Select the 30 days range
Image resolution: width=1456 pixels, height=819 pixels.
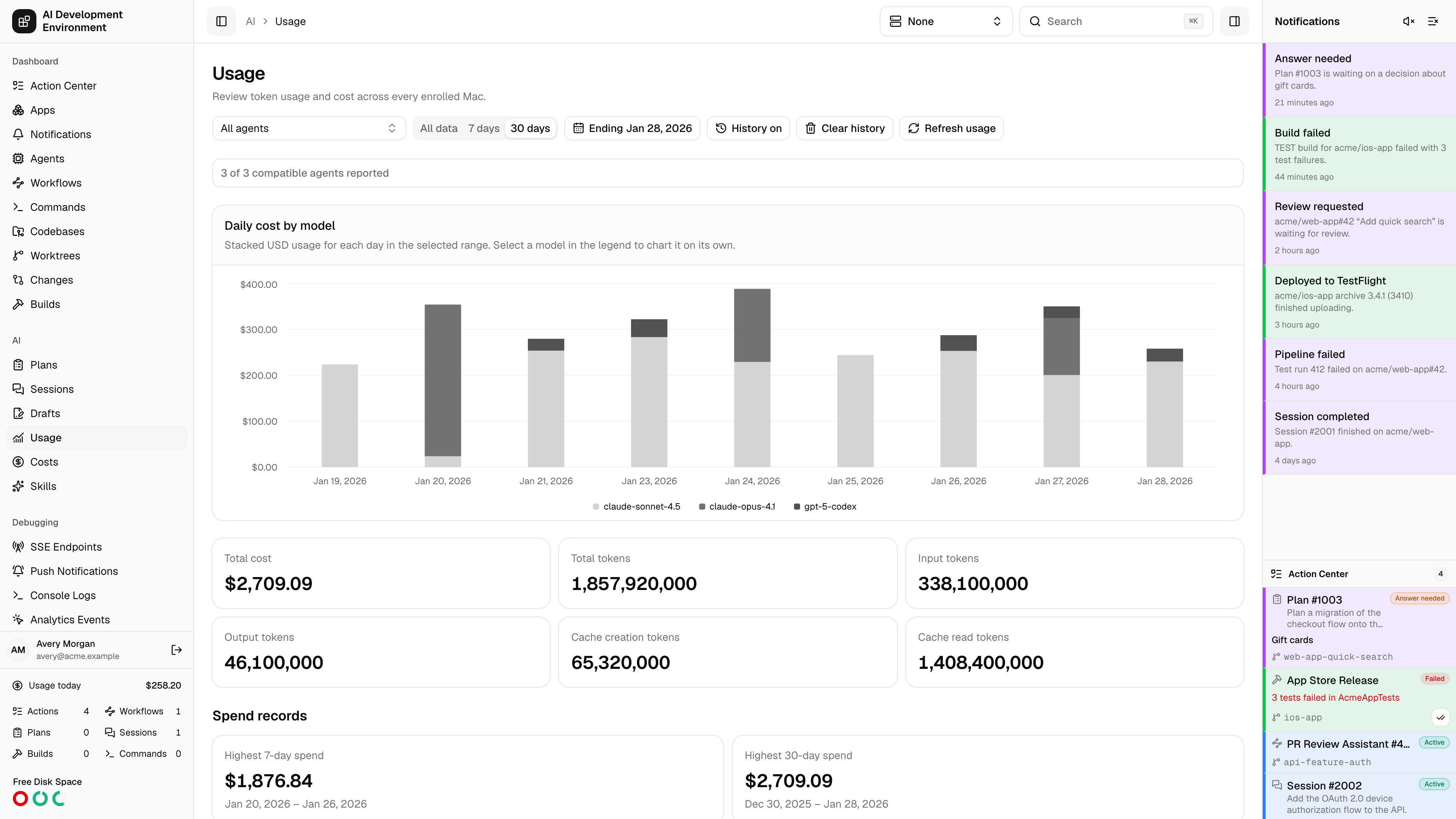click(530, 128)
